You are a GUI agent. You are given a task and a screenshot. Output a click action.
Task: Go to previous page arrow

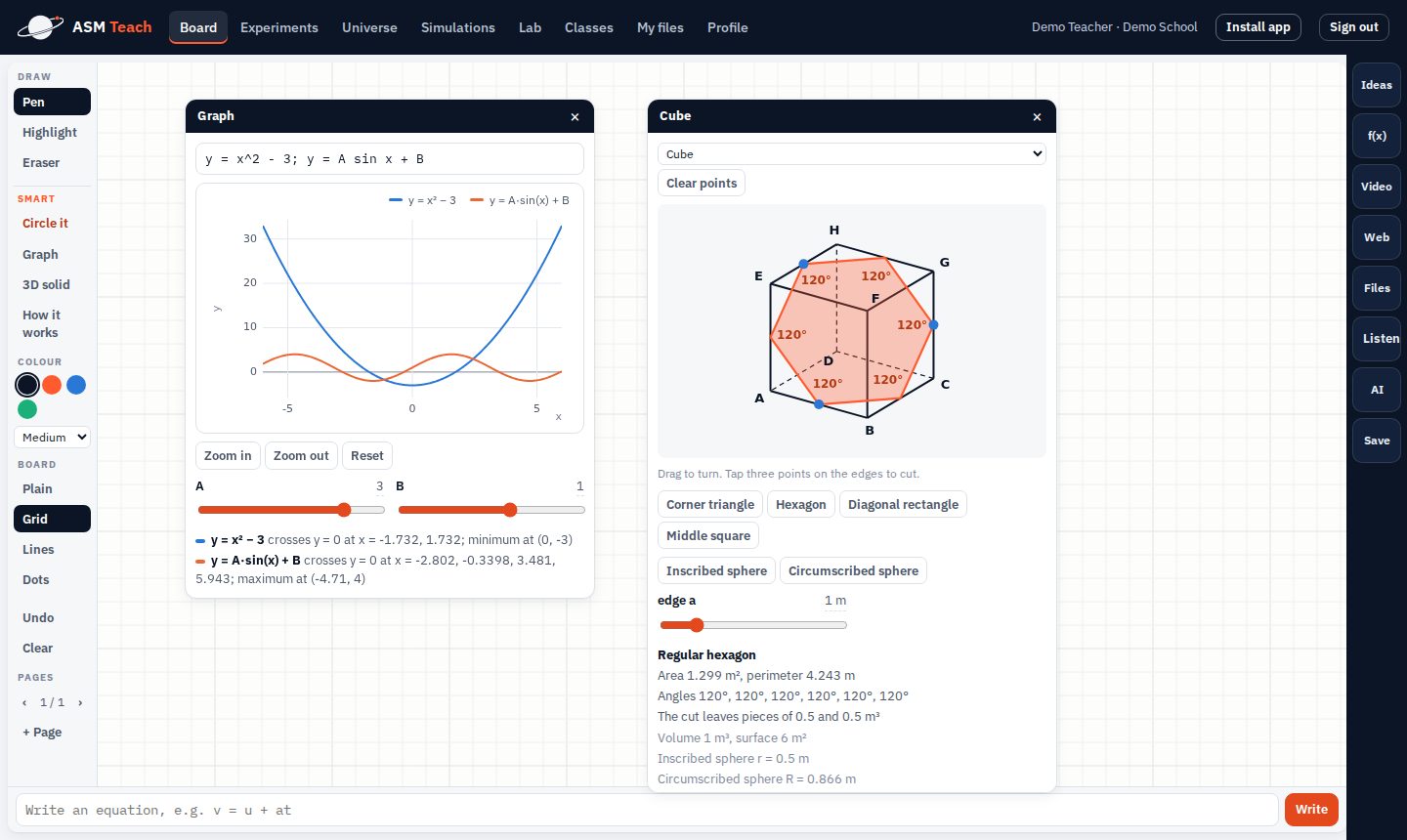[x=24, y=702]
